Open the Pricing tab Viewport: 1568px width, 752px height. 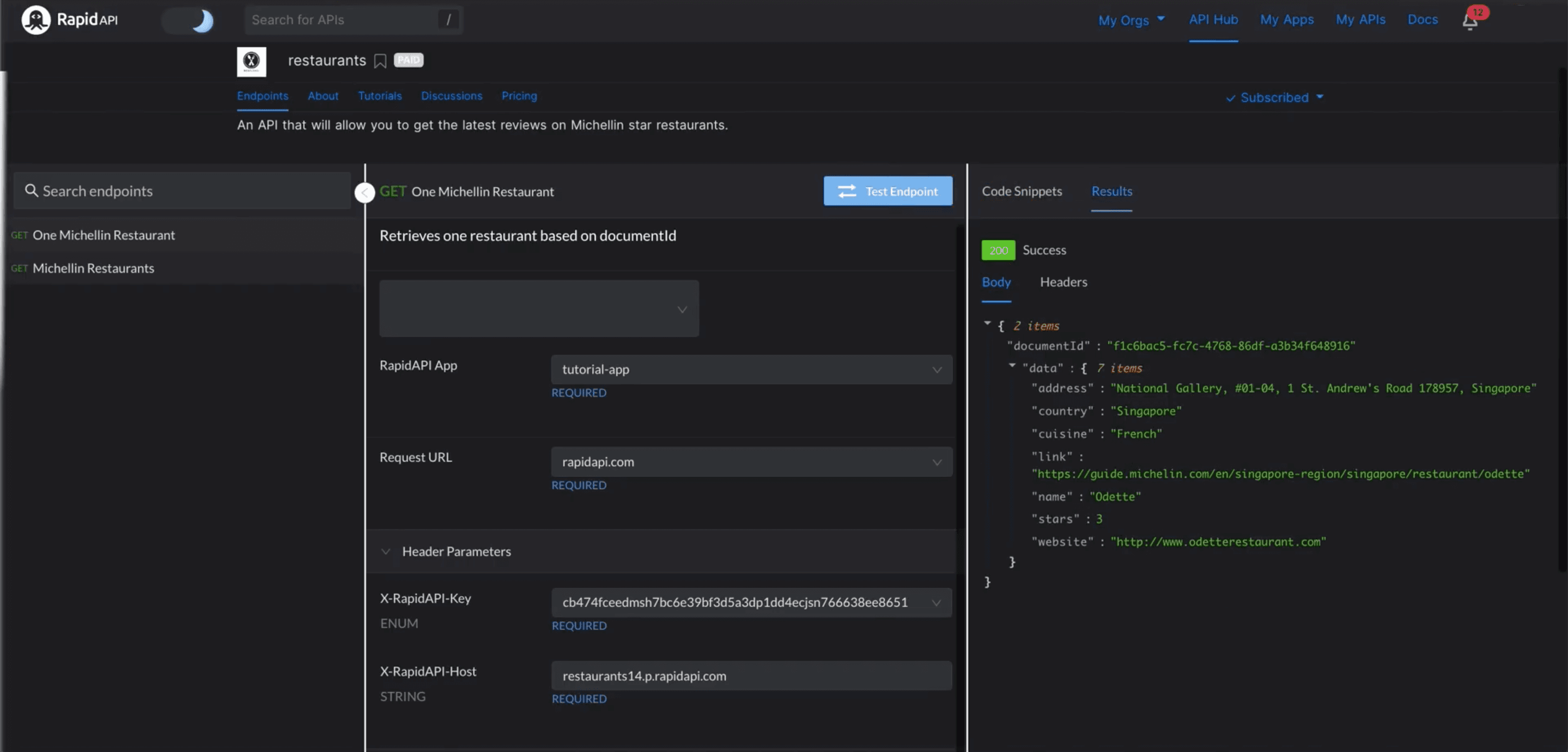tap(519, 95)
